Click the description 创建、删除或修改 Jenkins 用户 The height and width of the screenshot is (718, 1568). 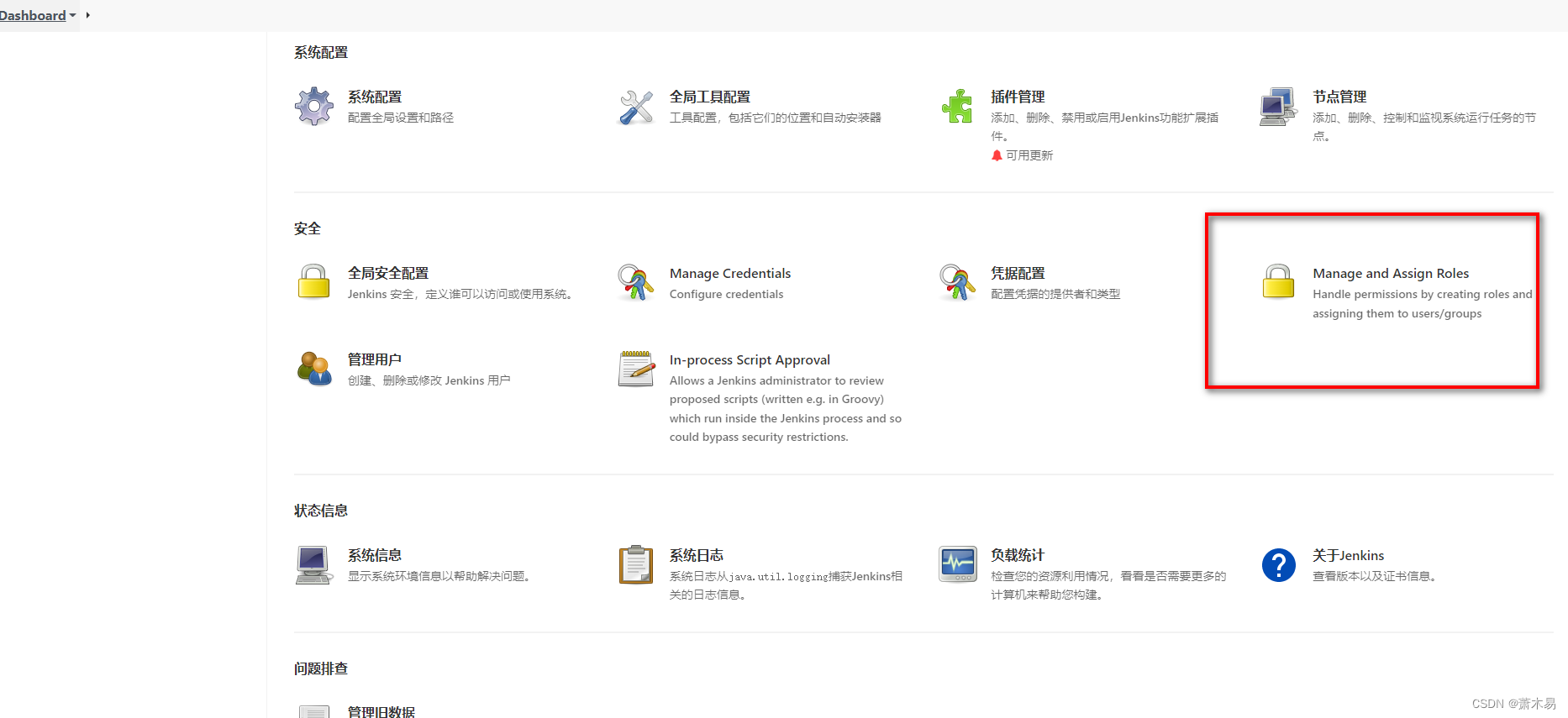click(429, 380)
